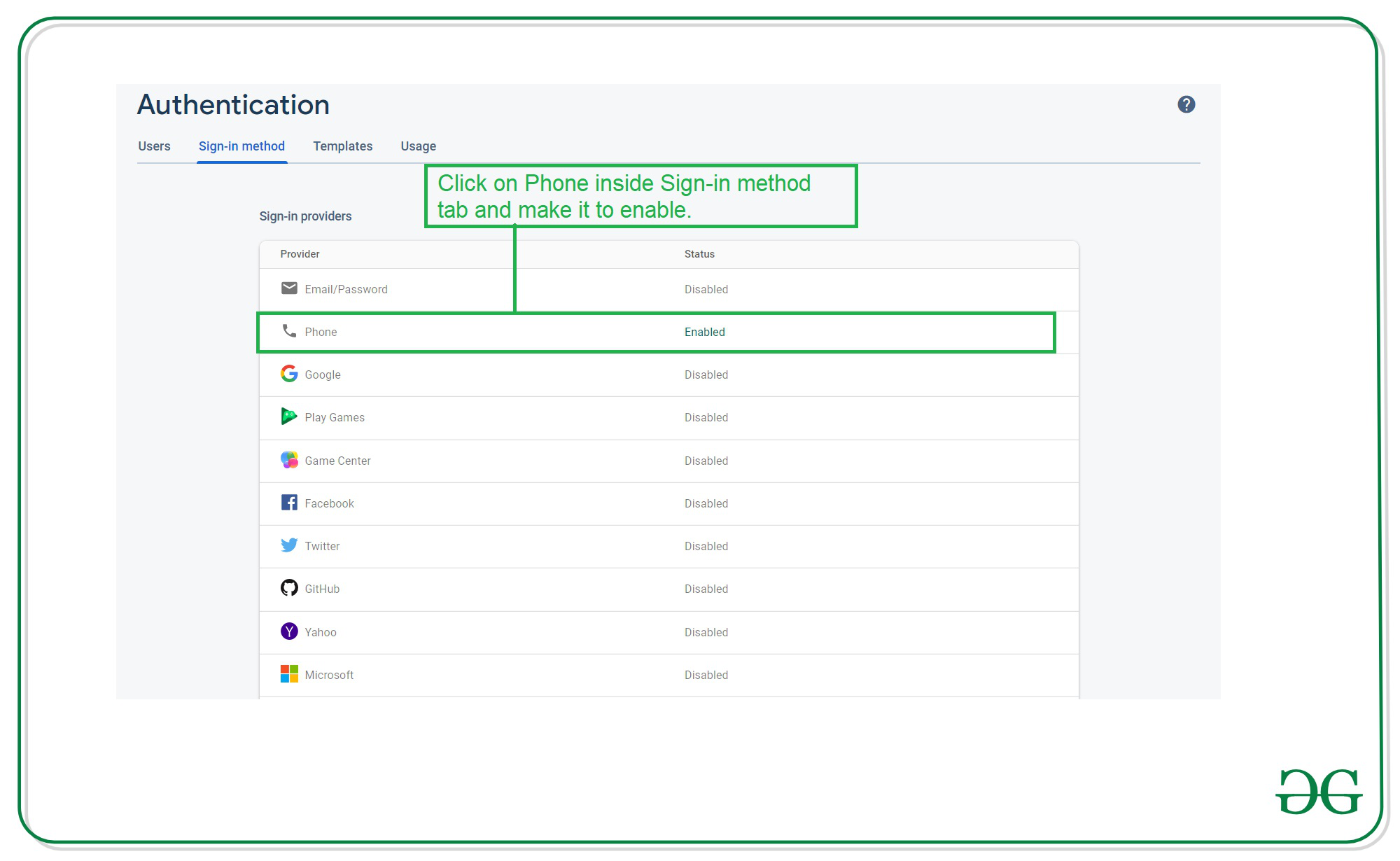
Task: Click the Twitter bird icon
Action: 289,545
